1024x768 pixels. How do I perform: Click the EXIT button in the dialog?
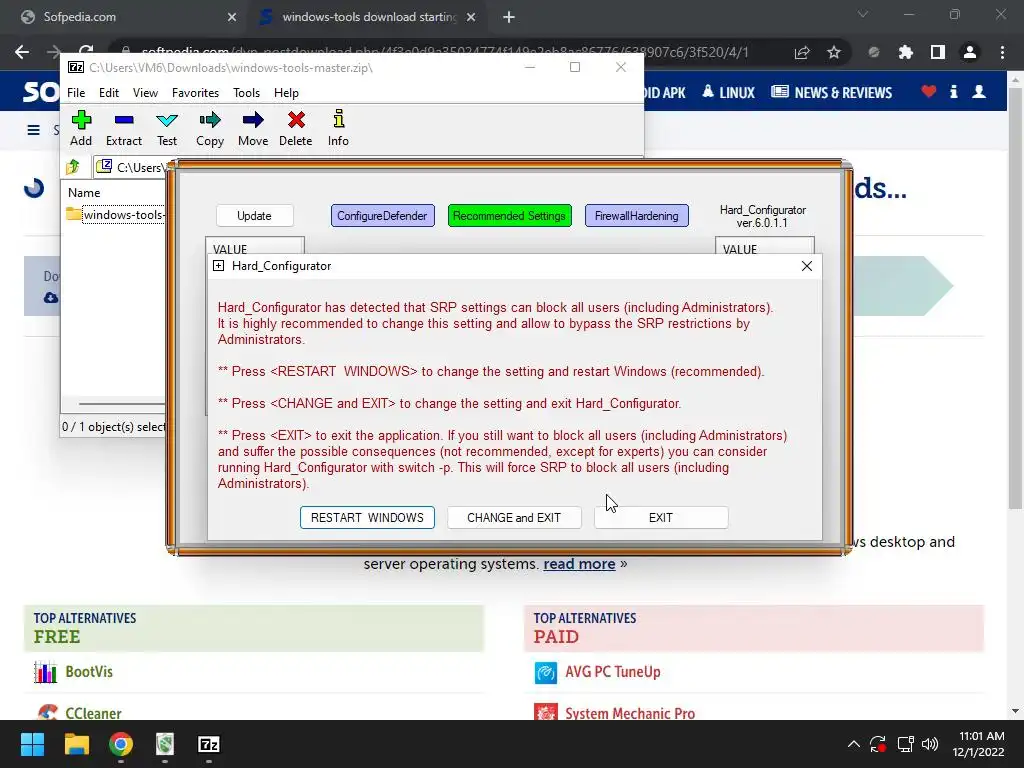(x=661, y=518)
